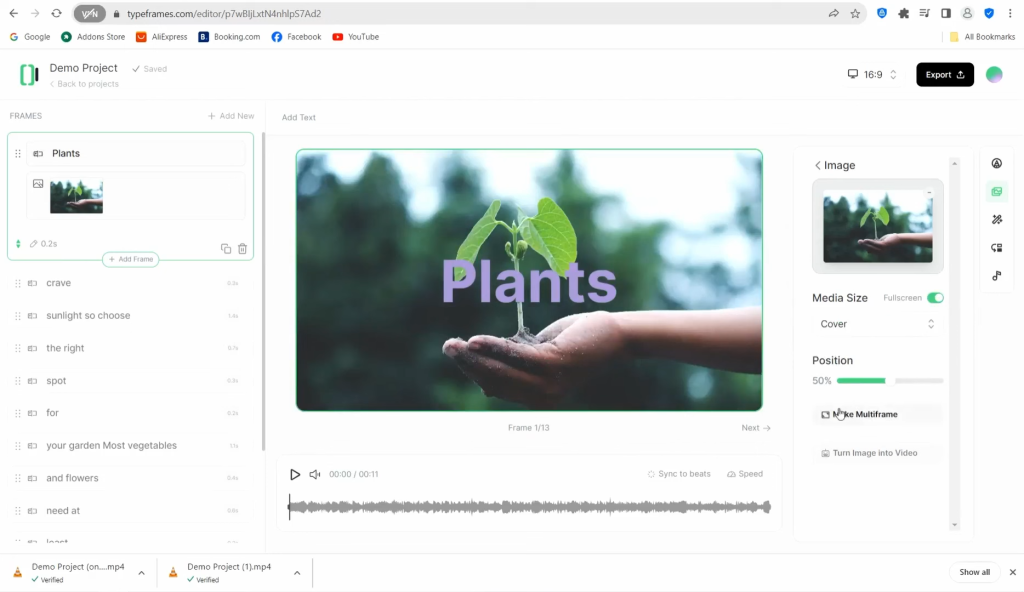Mute audio with speaker icon
This screenshot has height=592, width=1024.
click(x=315, y=474)
